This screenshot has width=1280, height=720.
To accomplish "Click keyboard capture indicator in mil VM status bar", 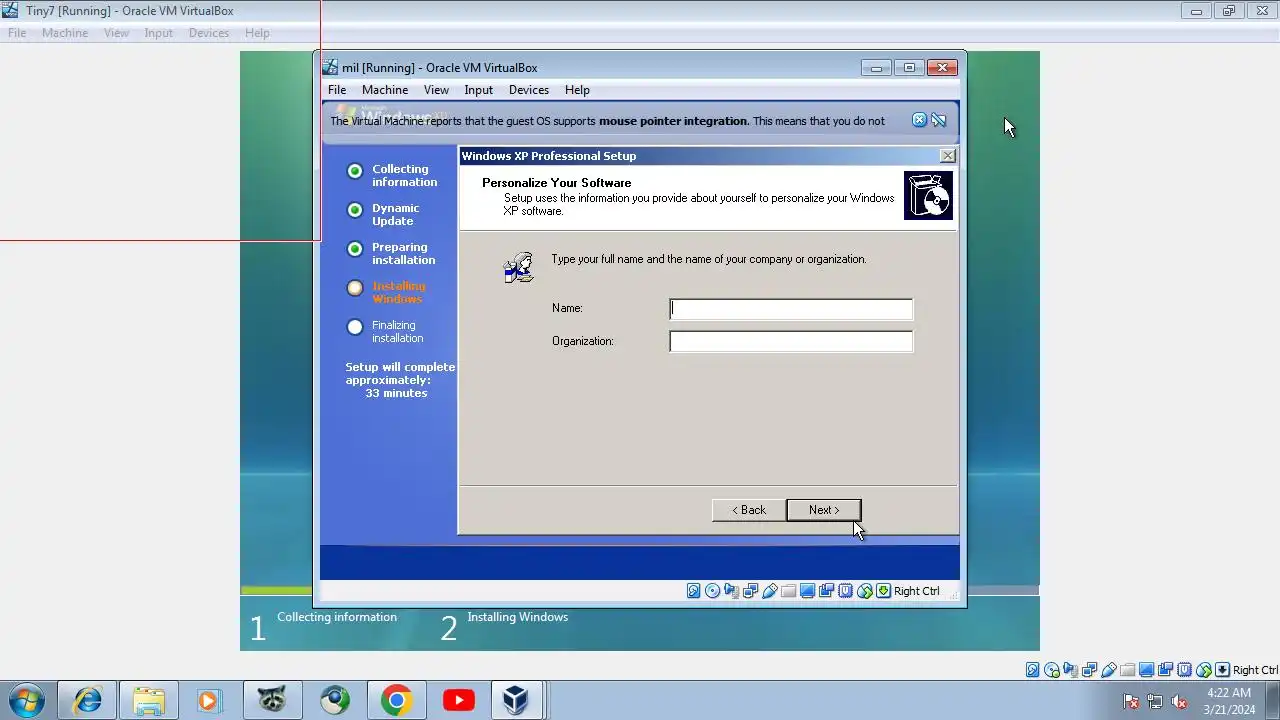I will 883,591.
